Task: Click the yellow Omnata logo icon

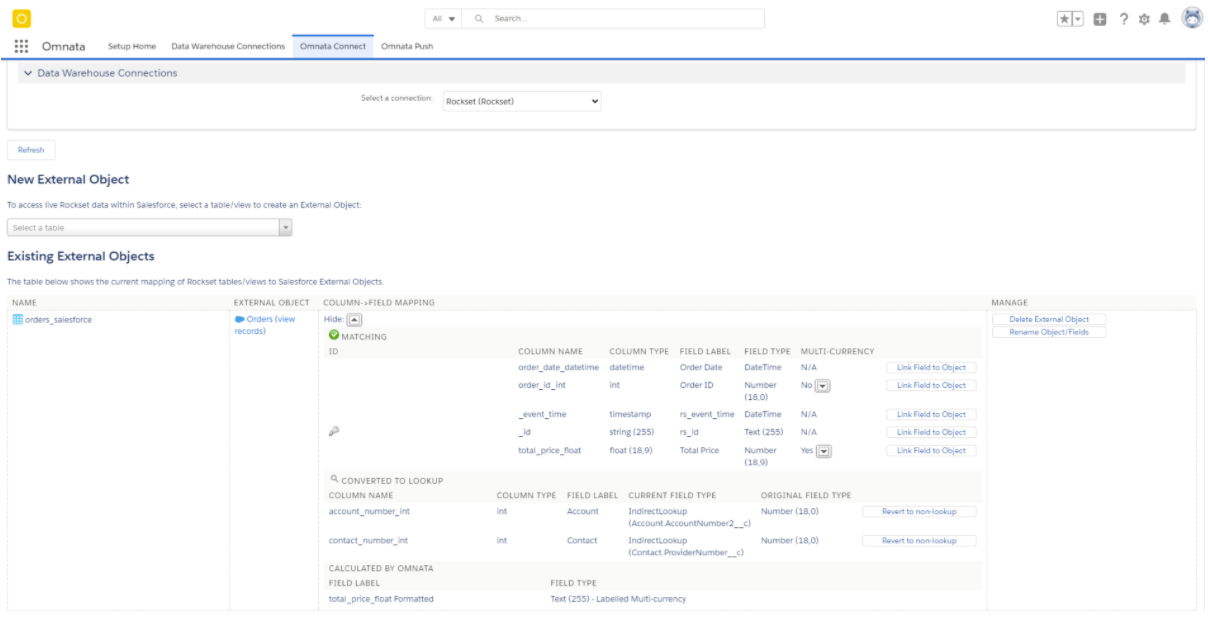Action: [22, 18]
